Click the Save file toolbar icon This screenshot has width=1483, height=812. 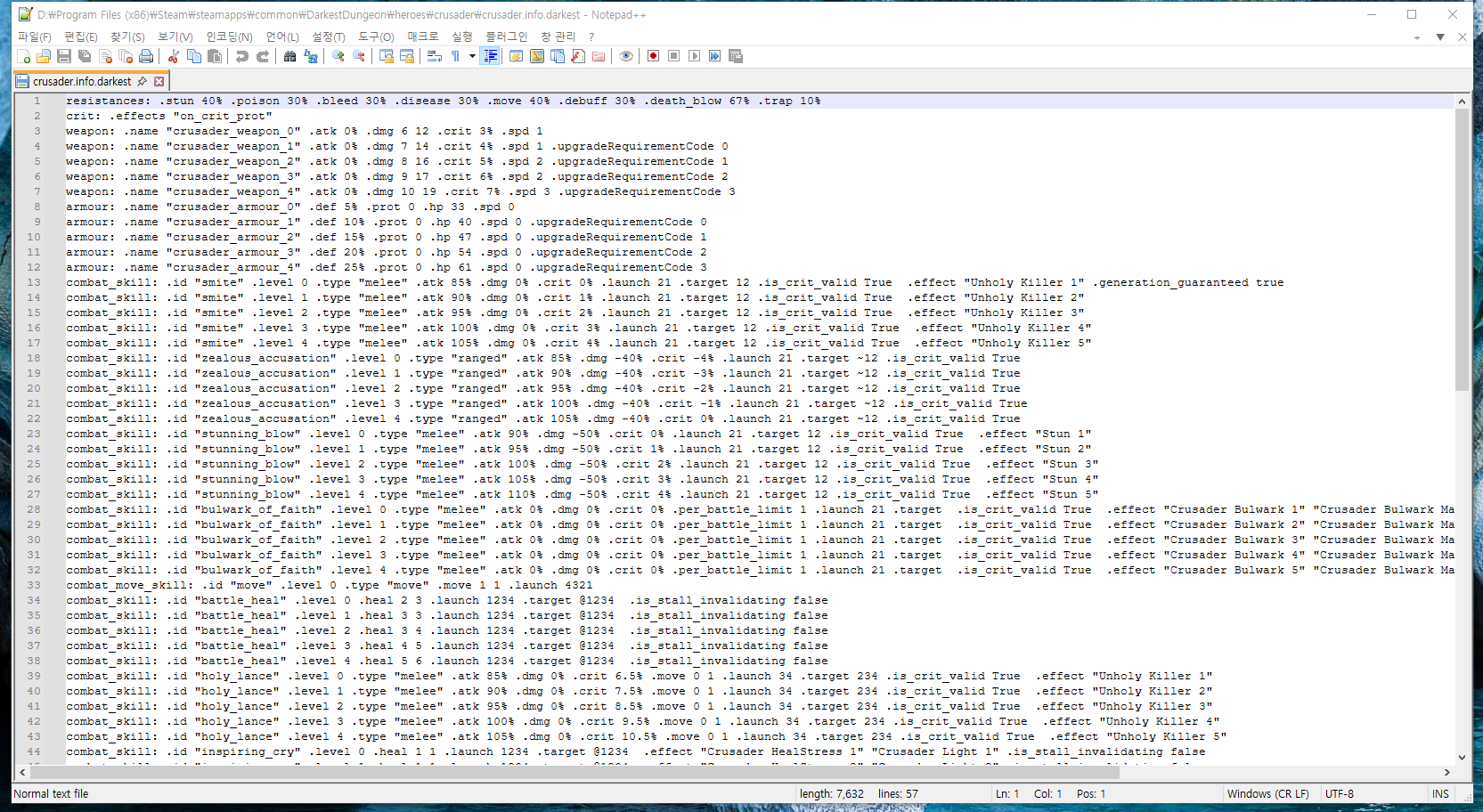click(64, 56)
